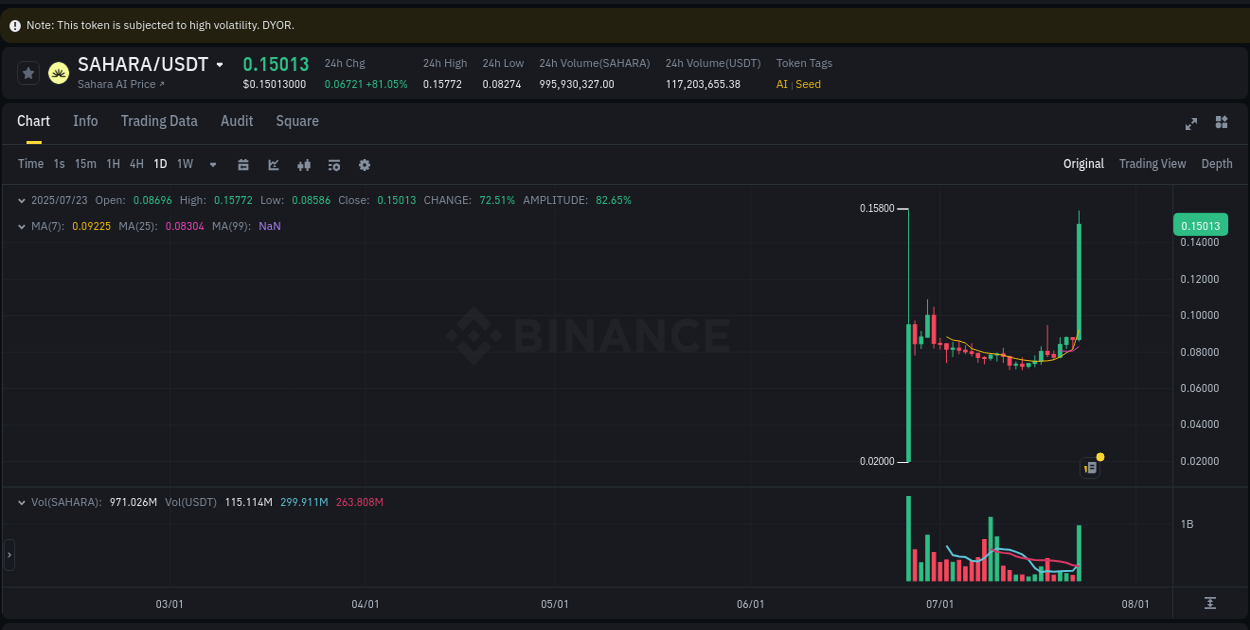Screen dimensions: 1250x630
Task: Select the 4H timeframe
Action: click(x=136, y=163)
